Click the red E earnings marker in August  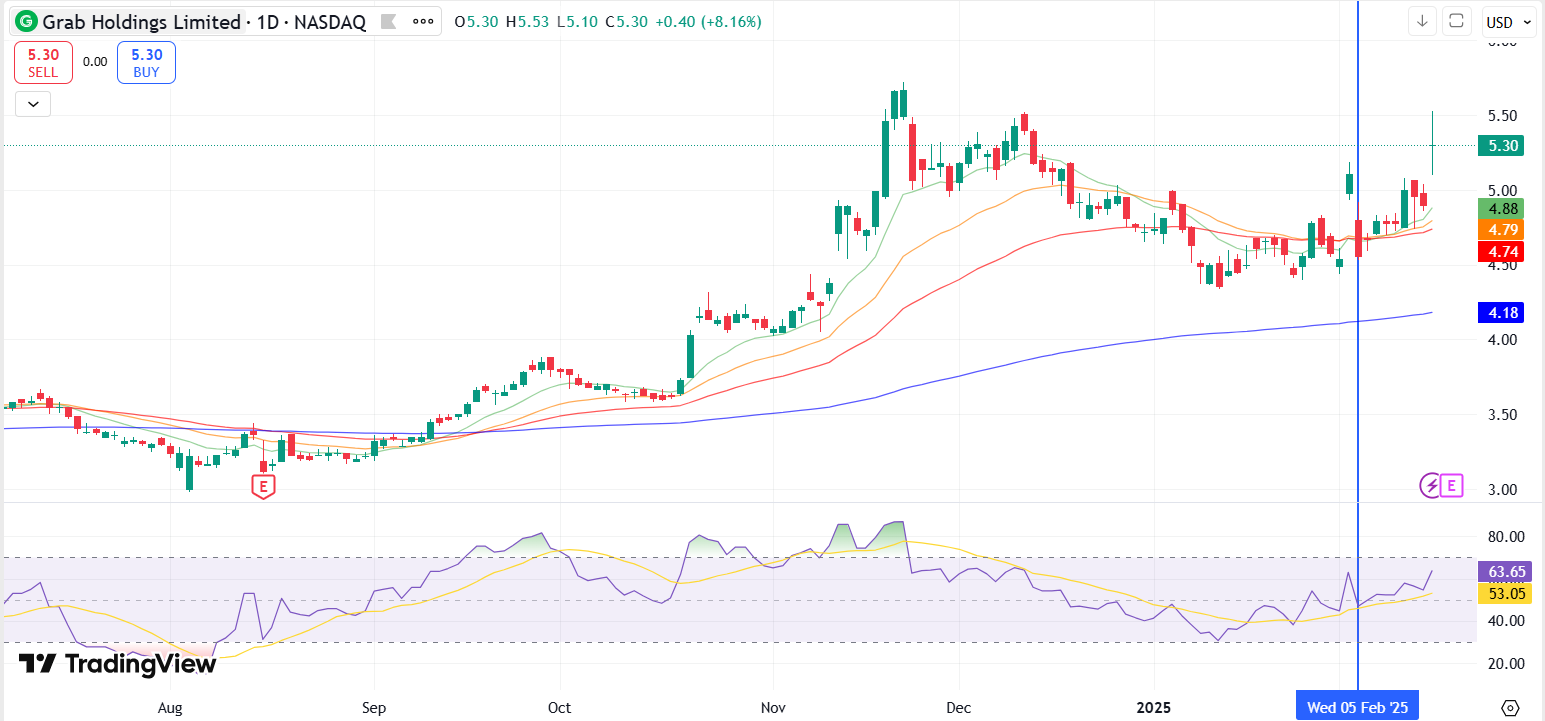click(263, 487)
